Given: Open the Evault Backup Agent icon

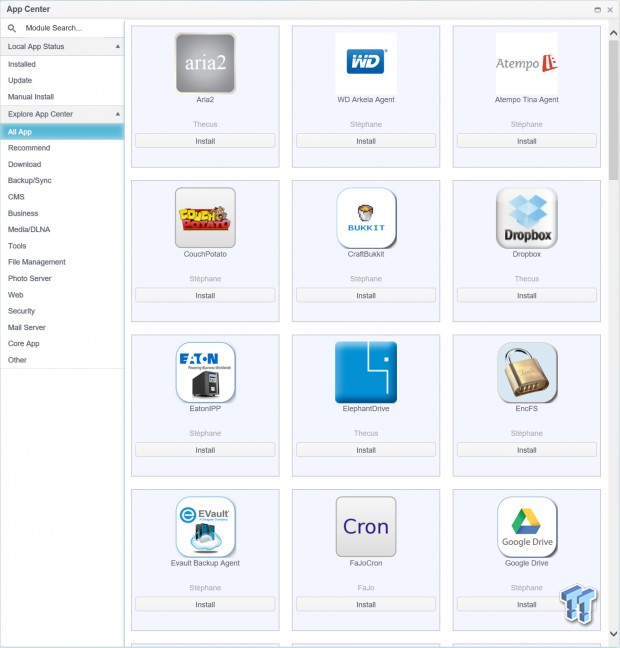Looking at the screenshot, I should click(205, 526).
